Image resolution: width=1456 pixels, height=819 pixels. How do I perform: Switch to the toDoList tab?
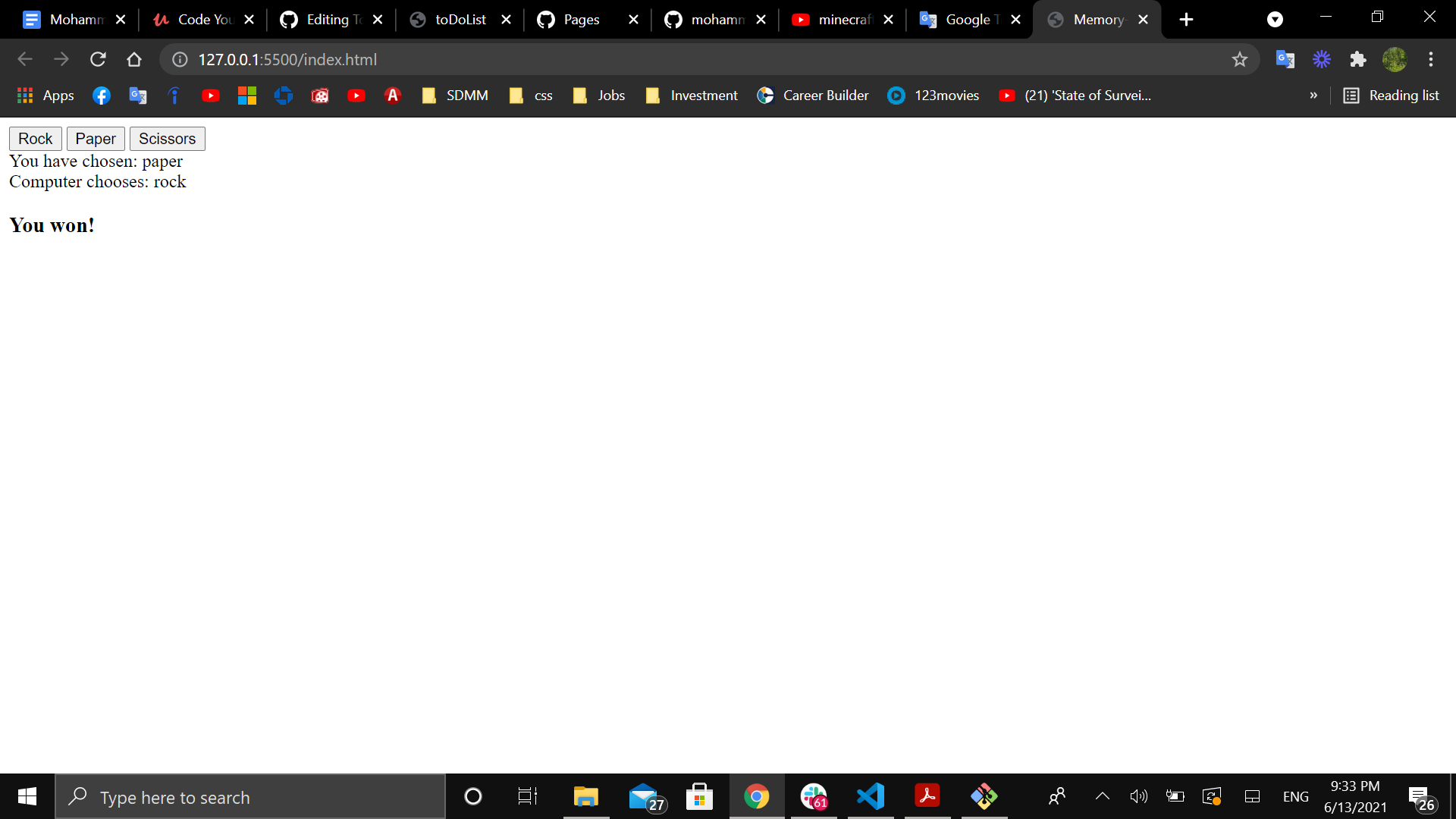pos(459,20)
